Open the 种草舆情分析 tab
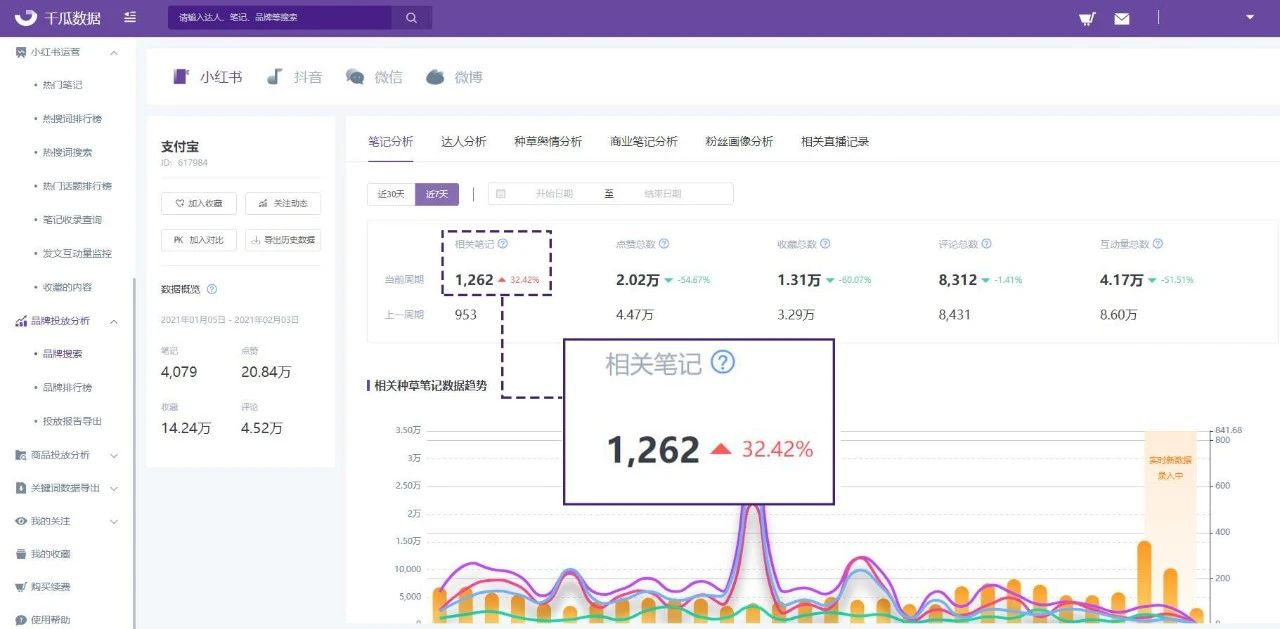 click(x=548, y=142)
